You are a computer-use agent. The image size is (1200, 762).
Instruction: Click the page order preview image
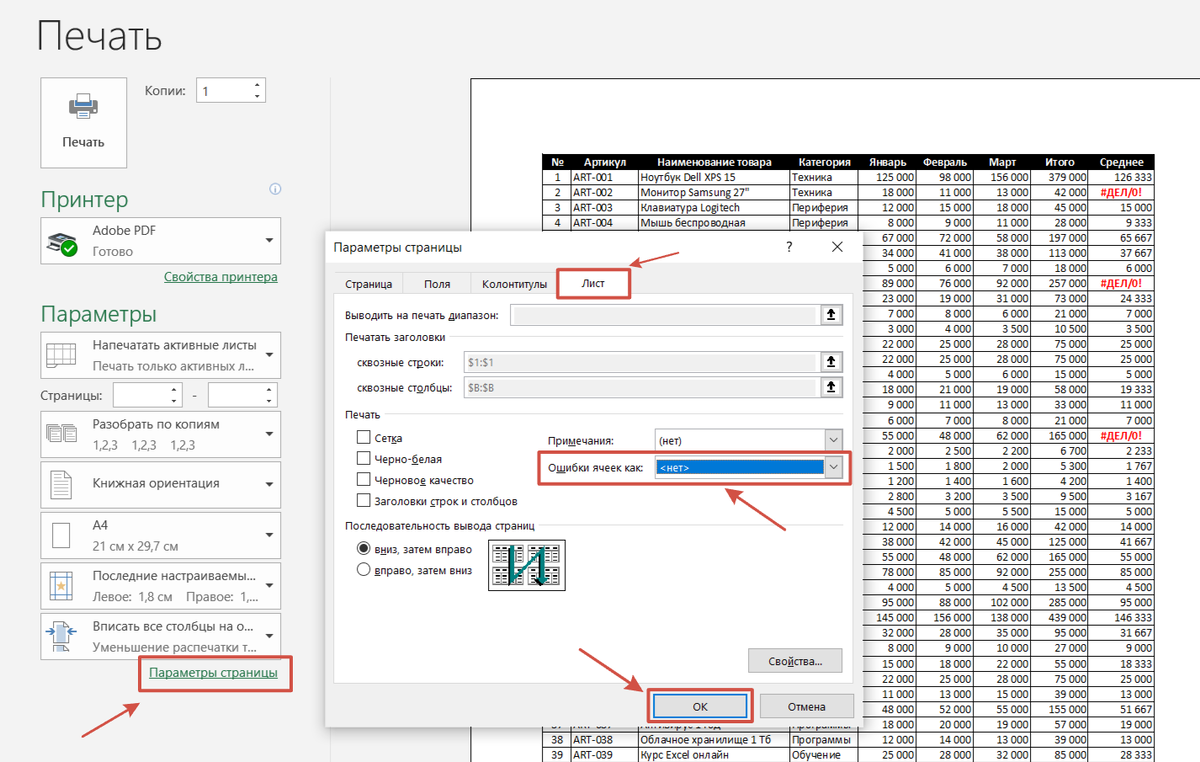526,565
